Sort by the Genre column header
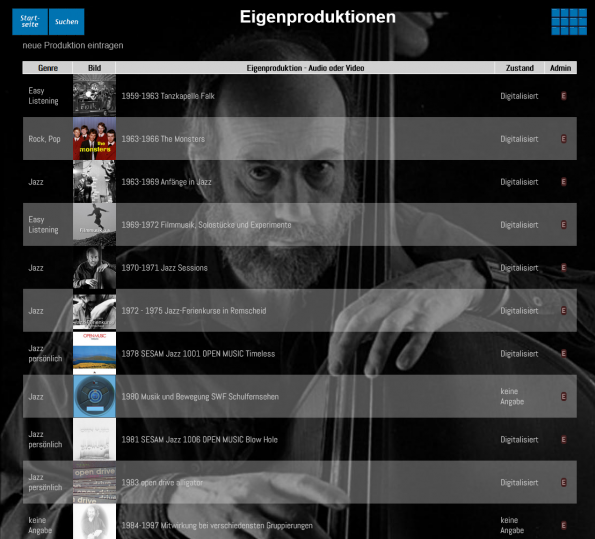 click(48, 68)
